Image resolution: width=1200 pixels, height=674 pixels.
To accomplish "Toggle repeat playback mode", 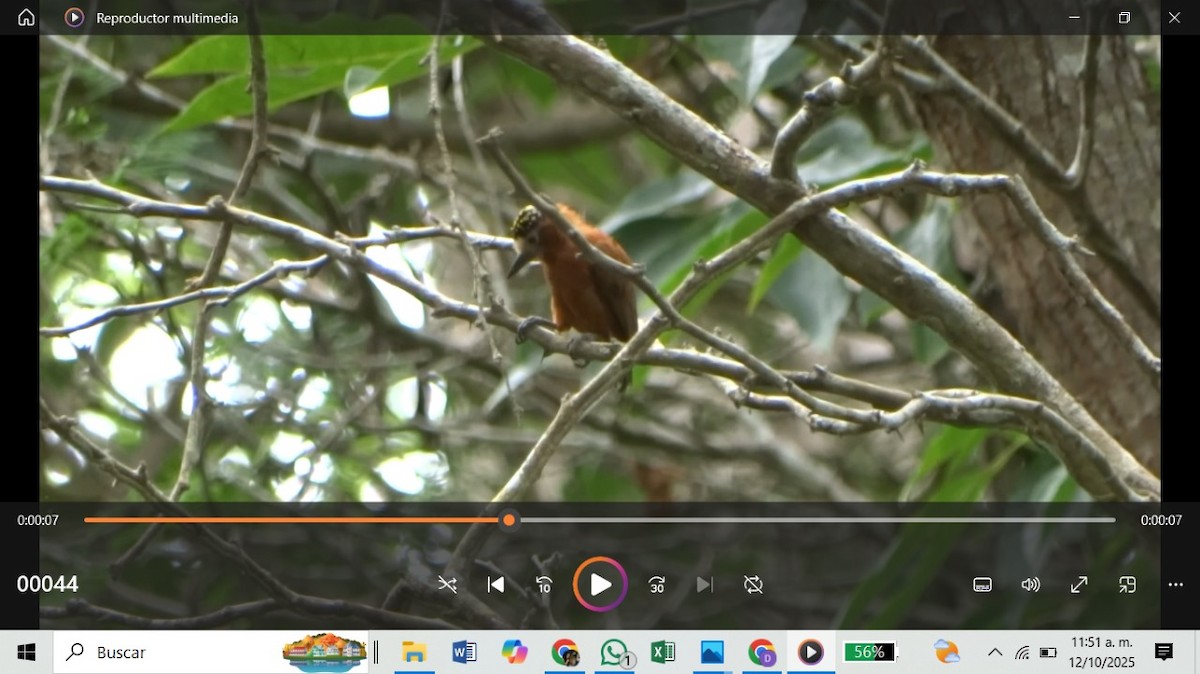I will [x=753, y=585].
